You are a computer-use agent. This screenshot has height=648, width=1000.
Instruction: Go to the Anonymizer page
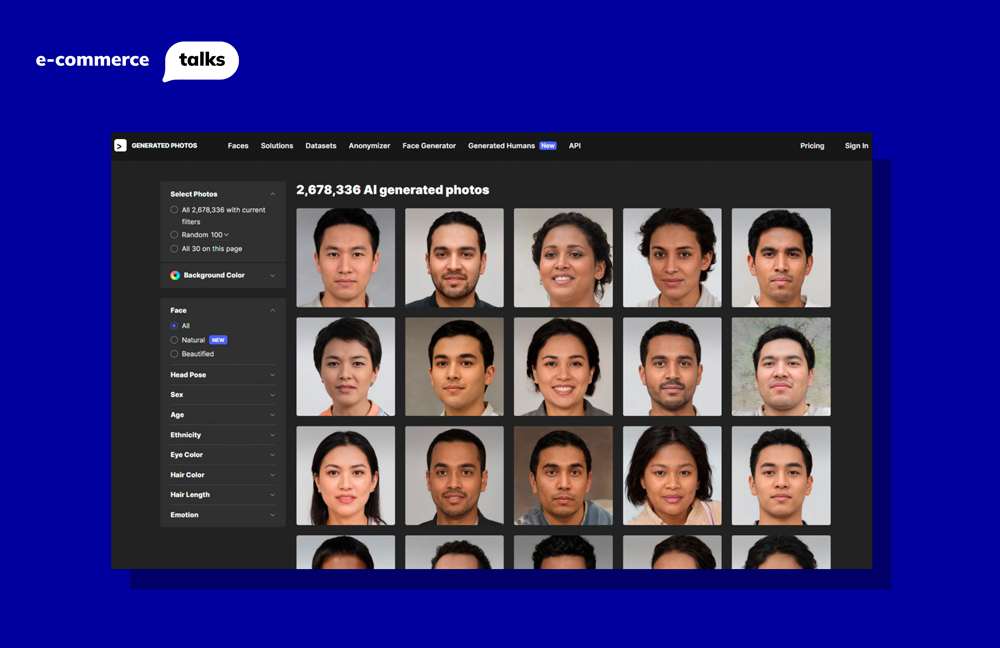point(369,145)
